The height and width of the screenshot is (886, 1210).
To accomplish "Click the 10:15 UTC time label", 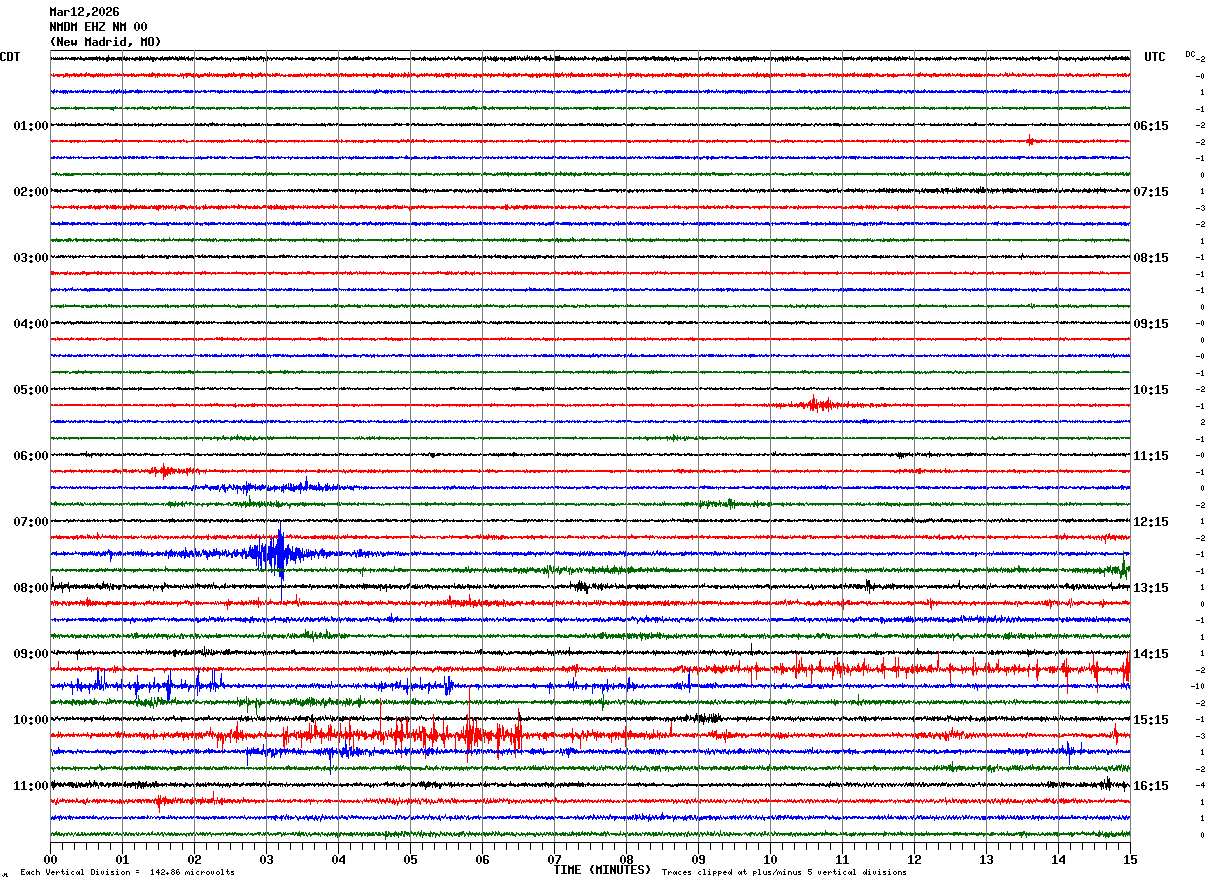I will [1151, 390].
